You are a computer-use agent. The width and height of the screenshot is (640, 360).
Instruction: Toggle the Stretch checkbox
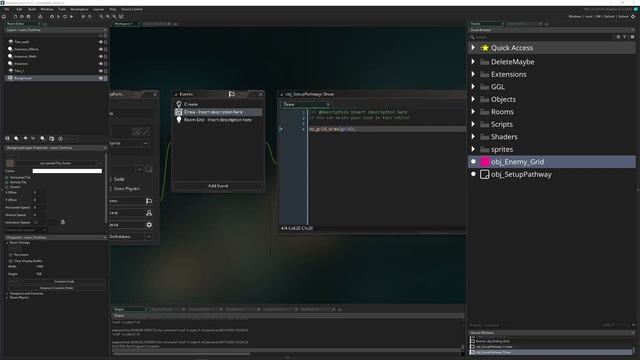7,187
